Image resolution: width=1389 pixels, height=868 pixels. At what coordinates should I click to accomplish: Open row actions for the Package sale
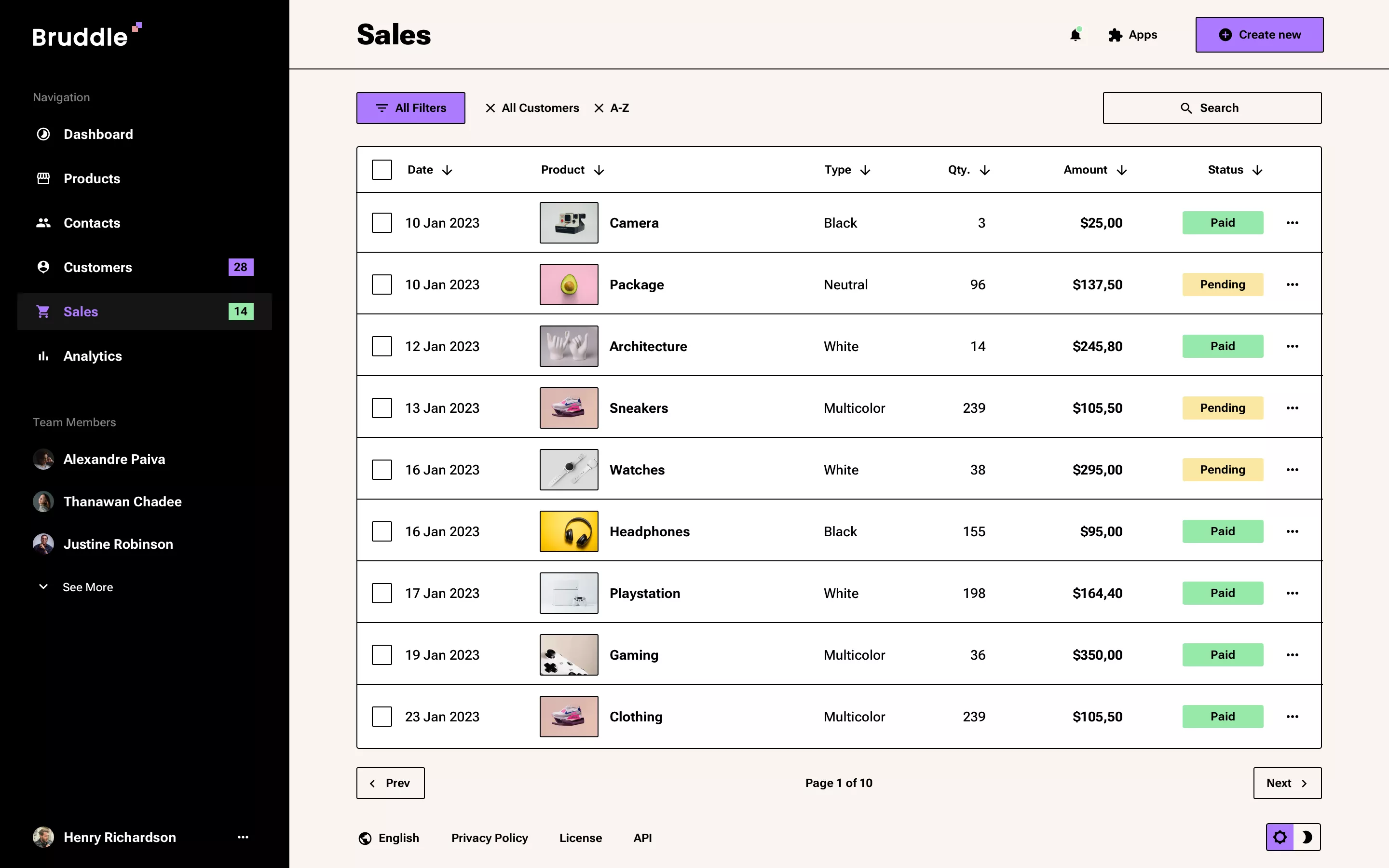1293,284
